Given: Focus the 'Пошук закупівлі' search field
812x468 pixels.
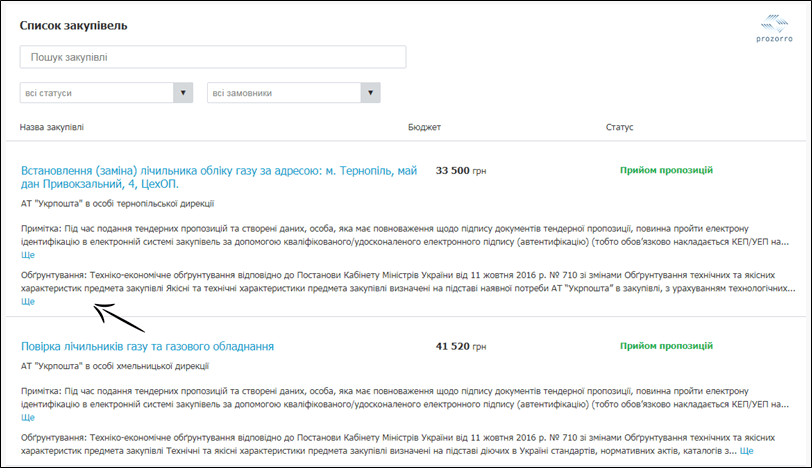Looking at the screenshot, I should pos(212,58).
